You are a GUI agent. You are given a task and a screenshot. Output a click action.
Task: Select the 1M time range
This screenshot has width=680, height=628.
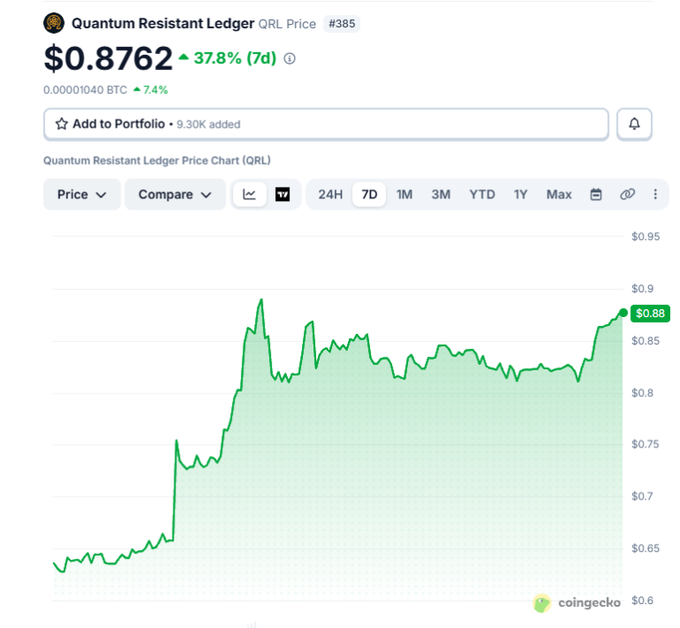(404, 194)
